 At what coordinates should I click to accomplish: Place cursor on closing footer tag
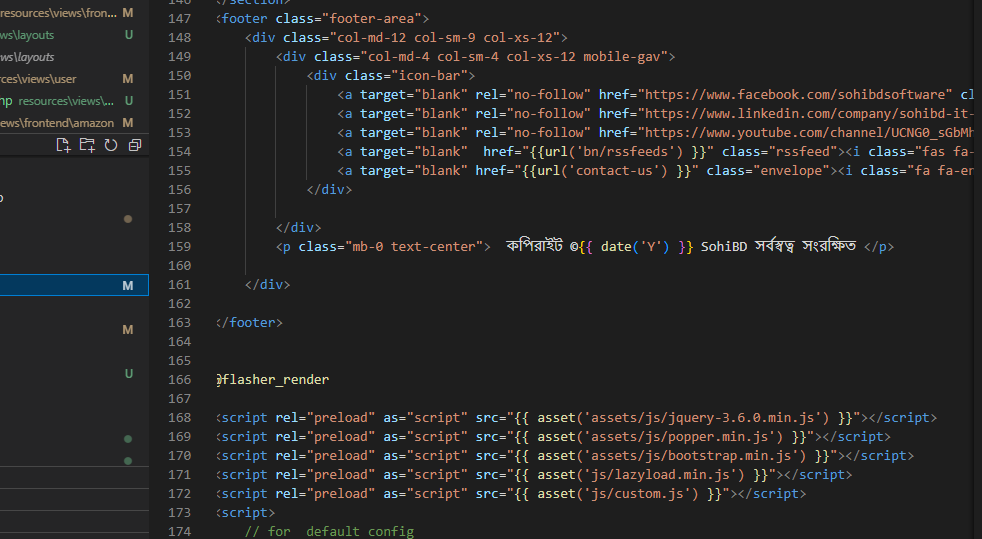tap(249, 322)
